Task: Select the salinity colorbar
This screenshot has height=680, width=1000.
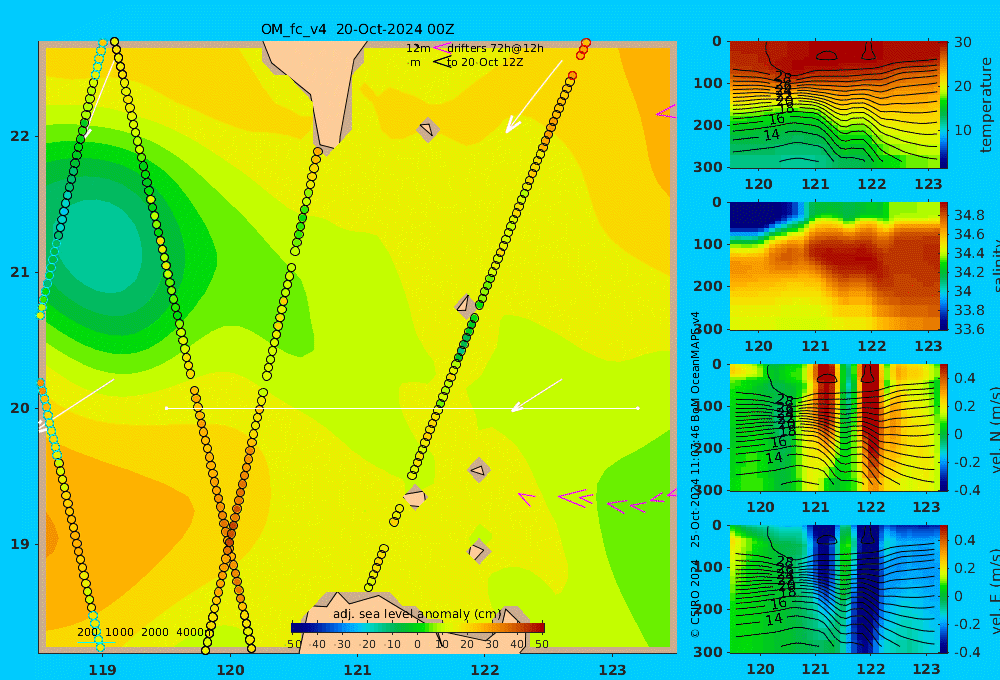Action: (x=944, y=266)
